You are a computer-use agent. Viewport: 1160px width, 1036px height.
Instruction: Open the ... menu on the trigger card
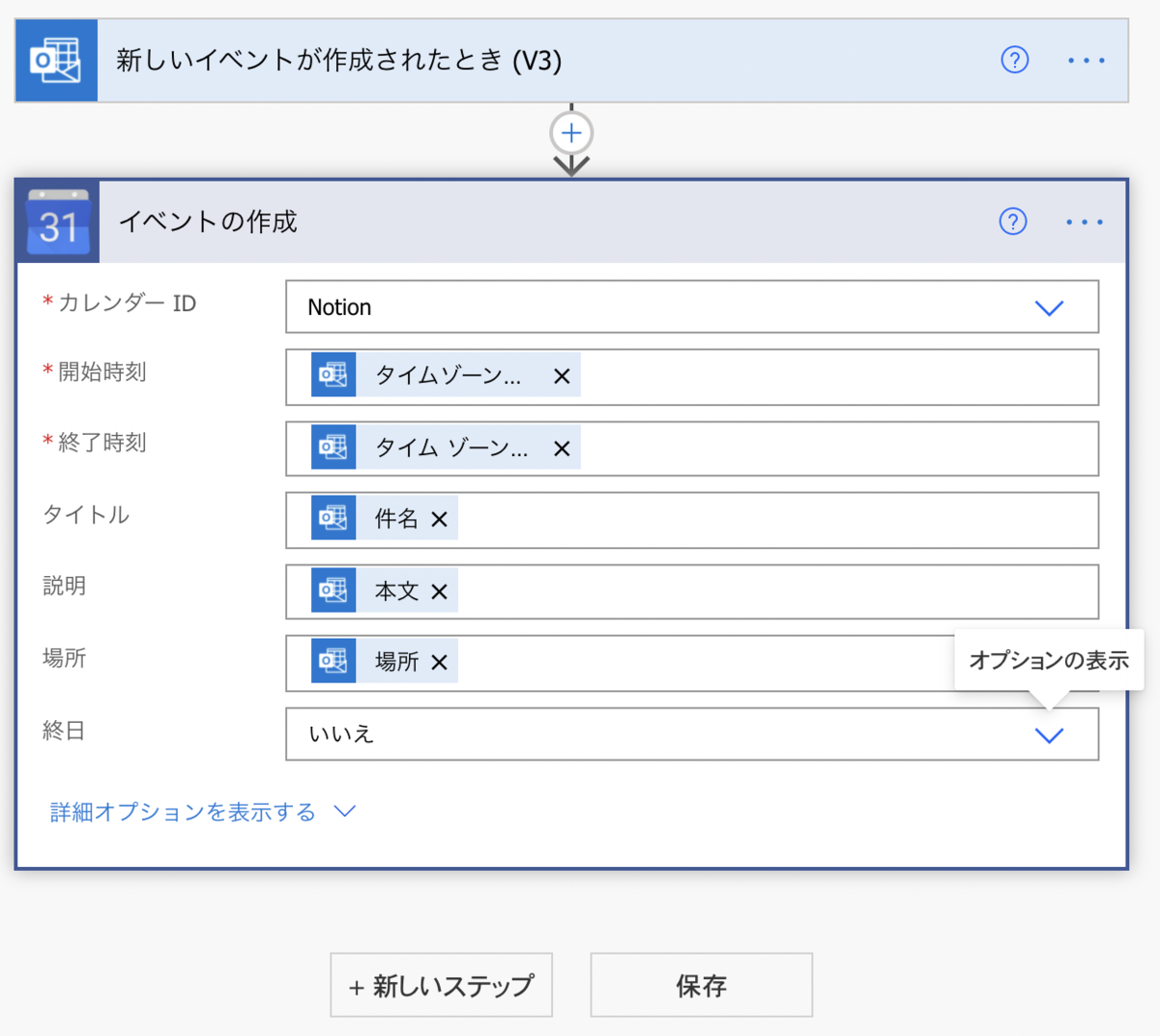point(1087,60)
